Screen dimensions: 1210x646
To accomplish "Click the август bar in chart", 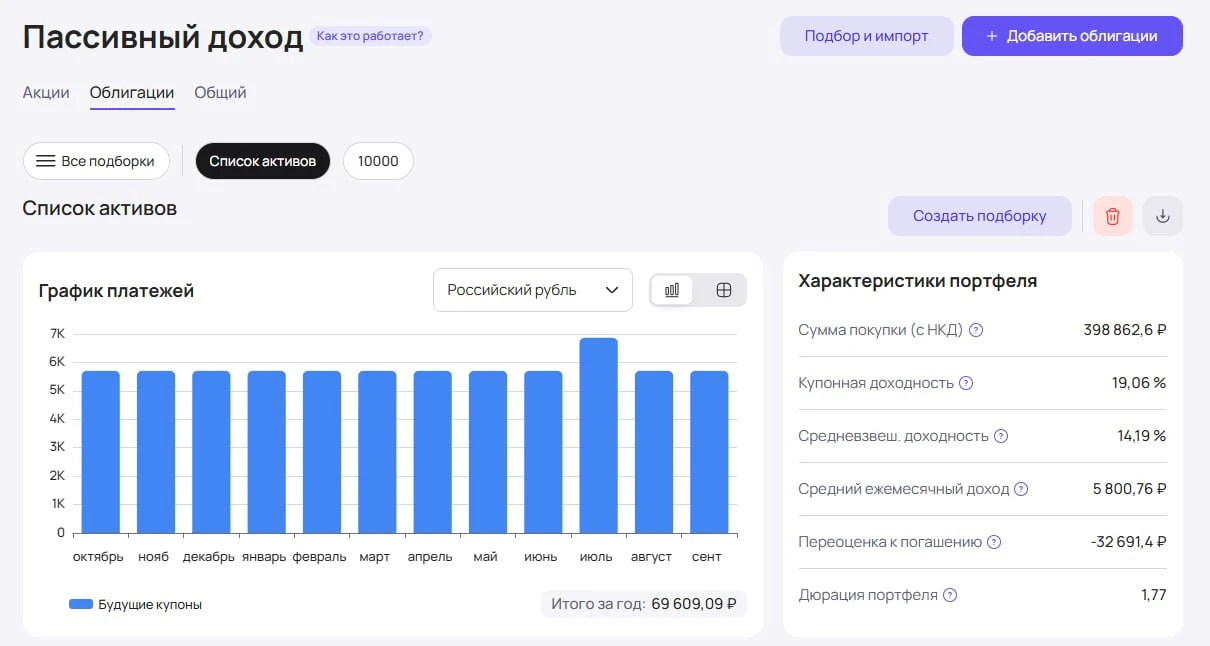I will (x=654, y=452).
